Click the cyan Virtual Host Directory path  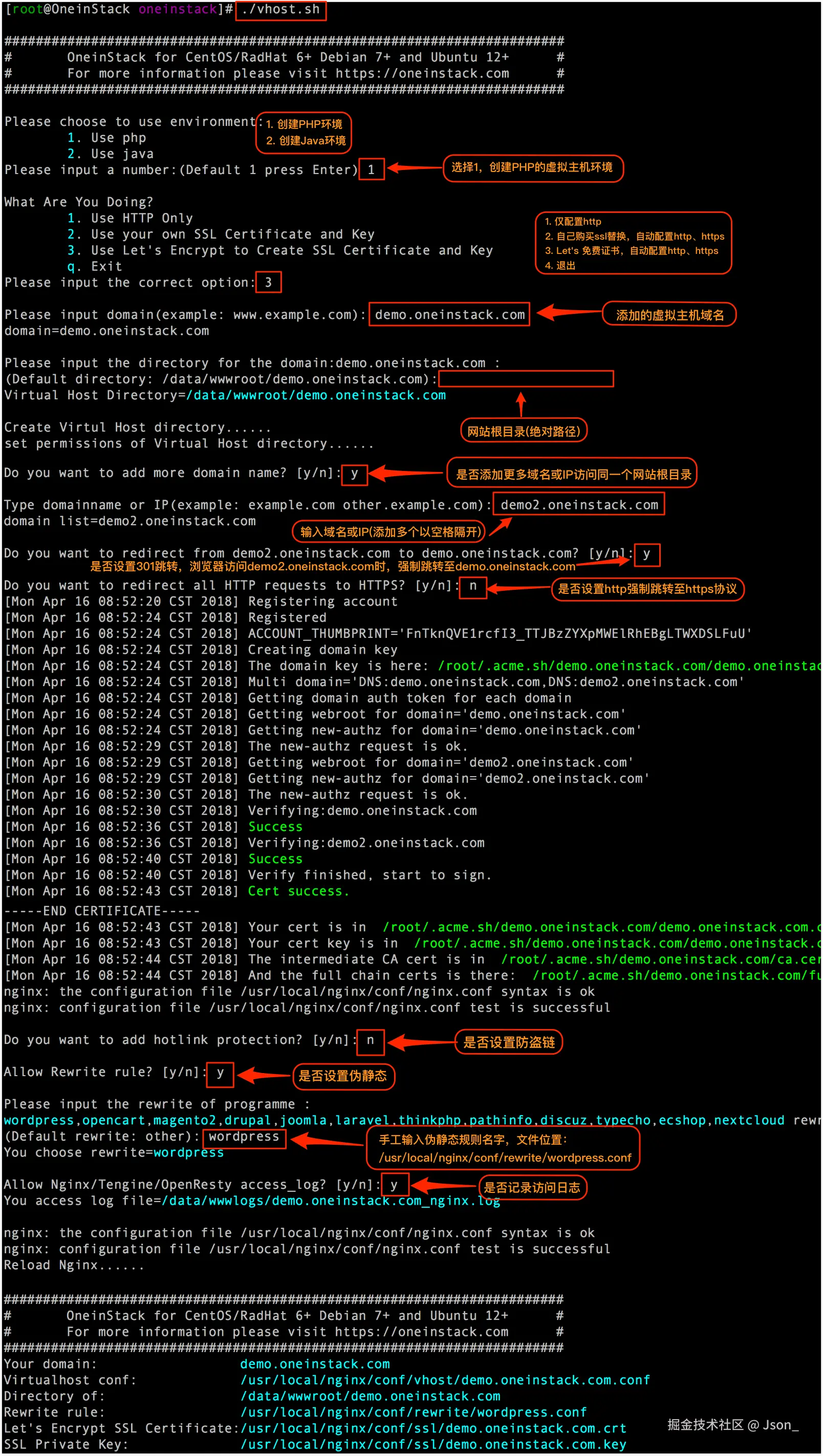315,395
